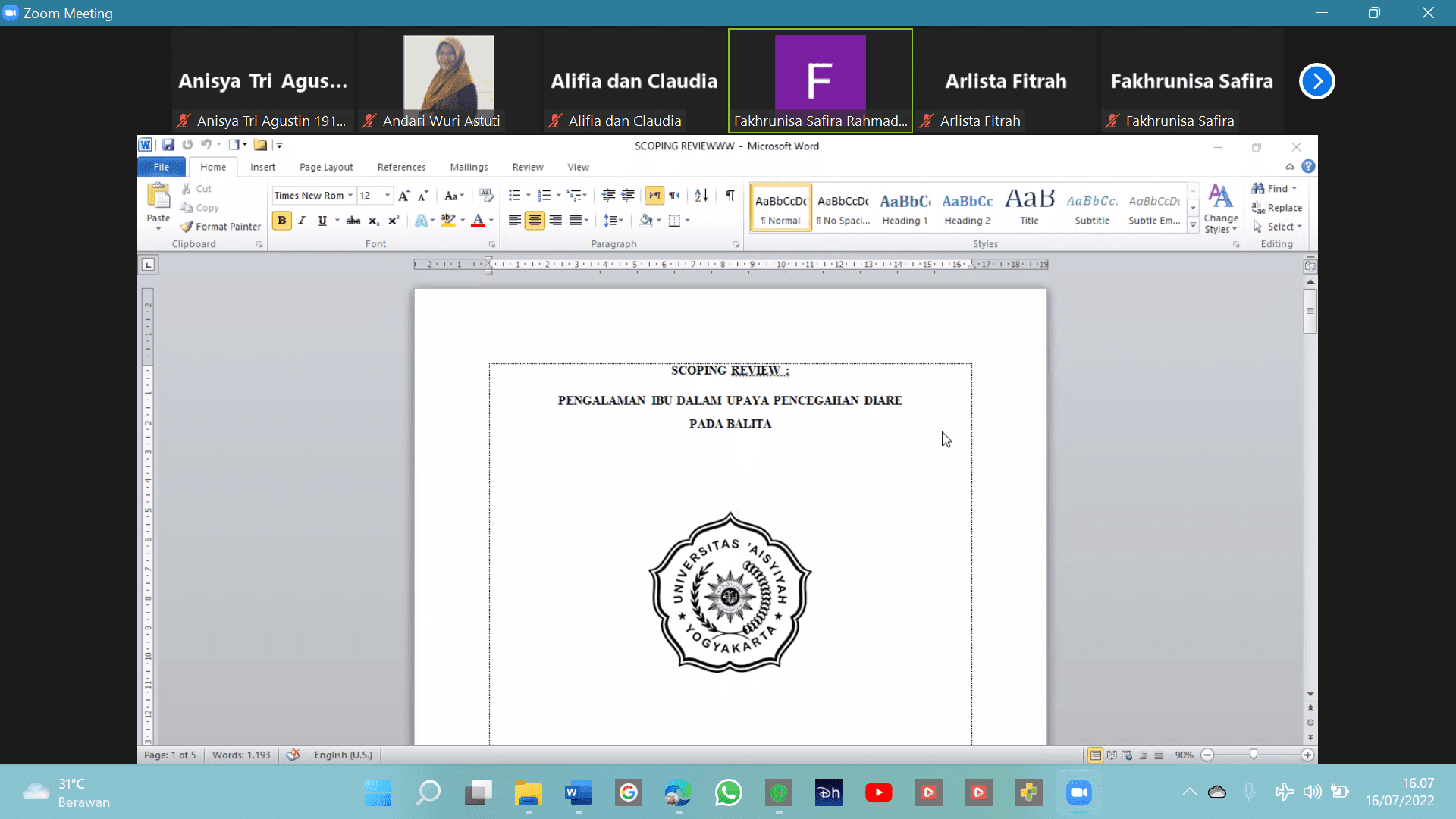The width and height of the screenshot is (1456, 819).
Task: Click the zoom slider handle
Action: (x=1254, y=755)
